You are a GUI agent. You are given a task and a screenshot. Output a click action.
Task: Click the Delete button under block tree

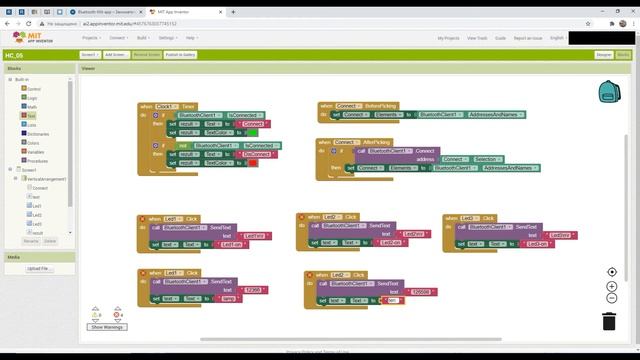50,241
